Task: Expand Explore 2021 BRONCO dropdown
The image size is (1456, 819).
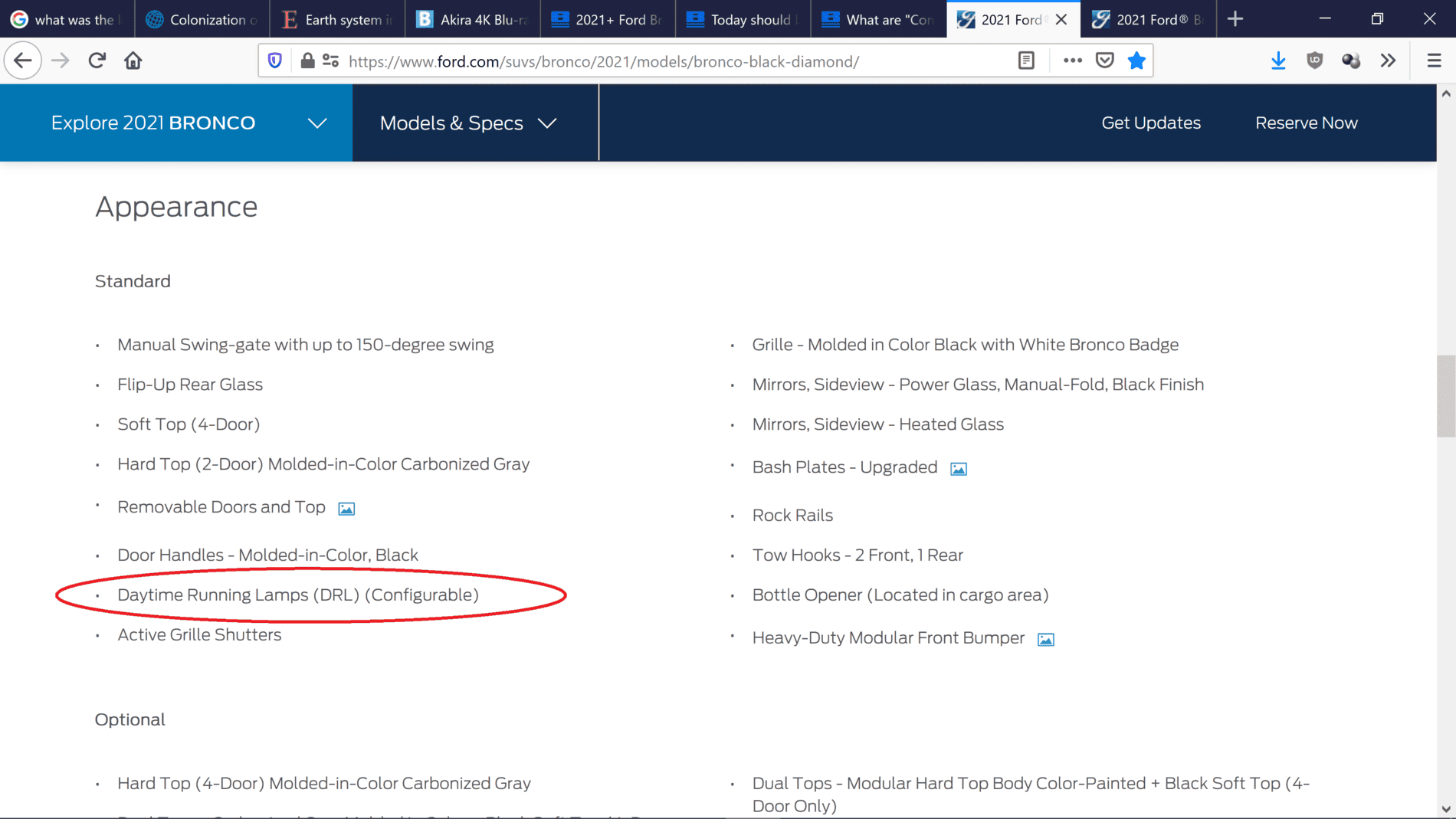Action: click(x=176, y=123)
